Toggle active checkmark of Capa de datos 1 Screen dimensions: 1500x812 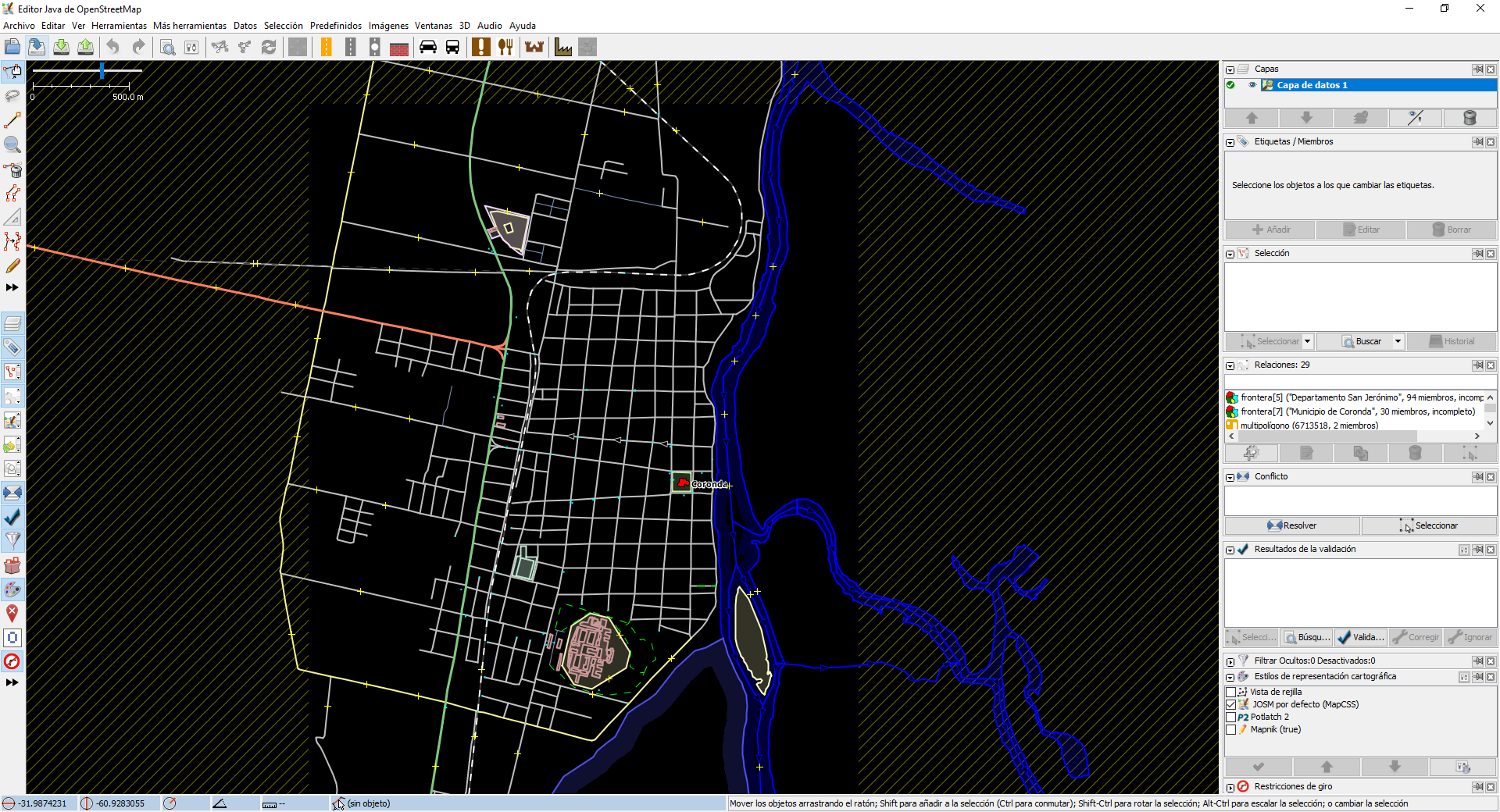point(1230,85)
